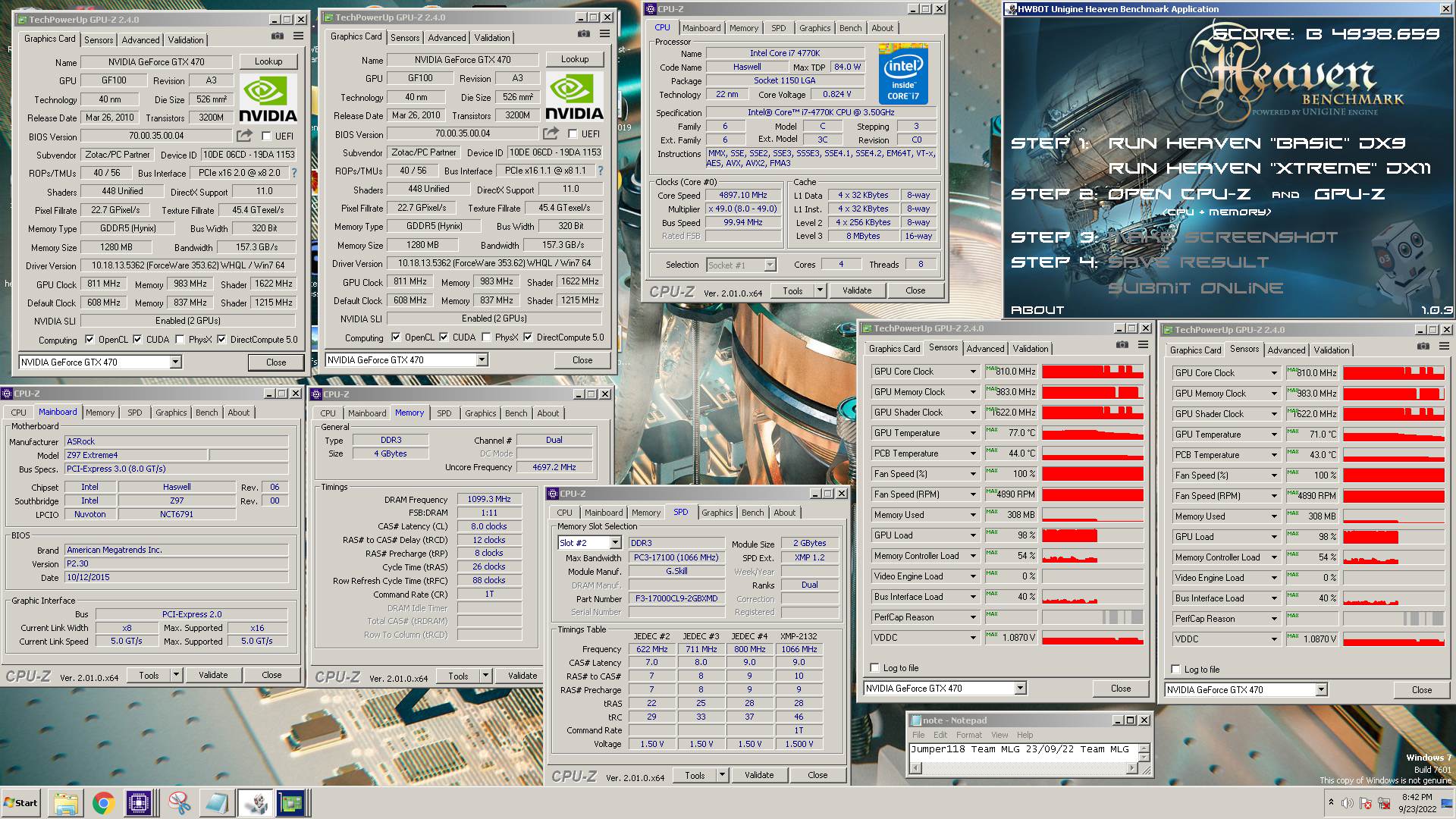Open the Action Center flag tray icon

click(x=1366, y=803)
